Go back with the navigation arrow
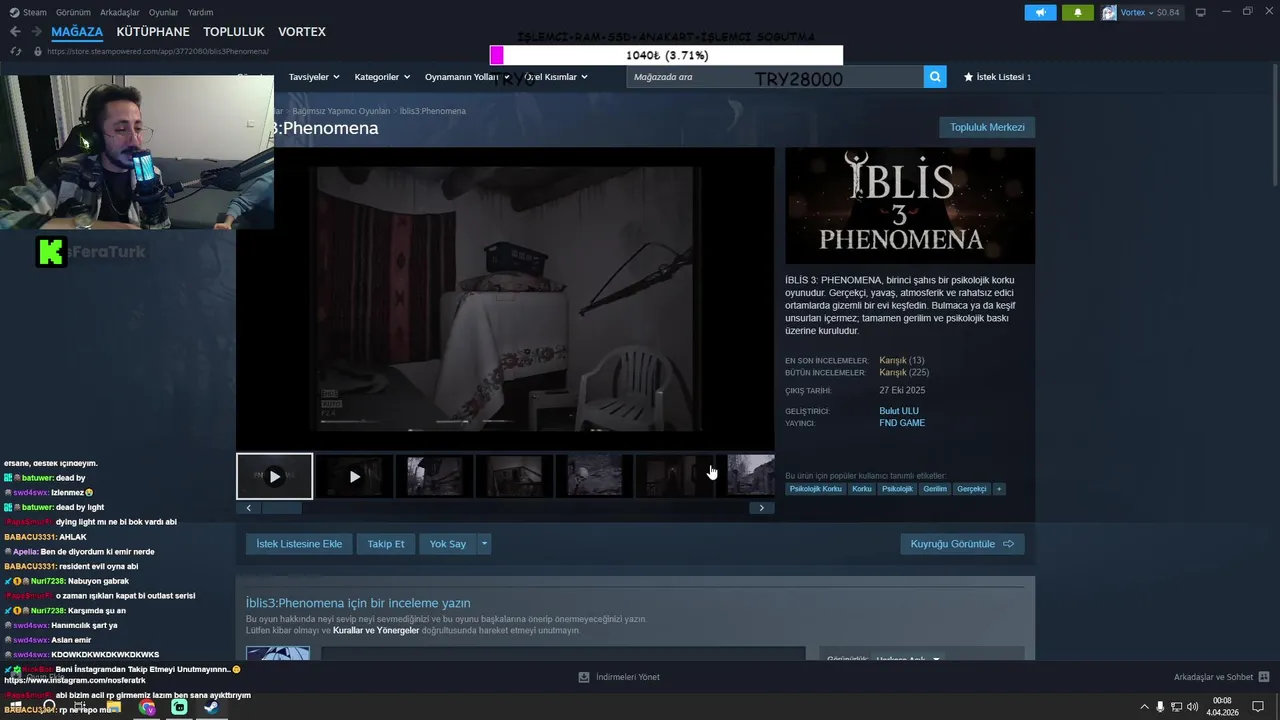 click(x=15, y=32)
